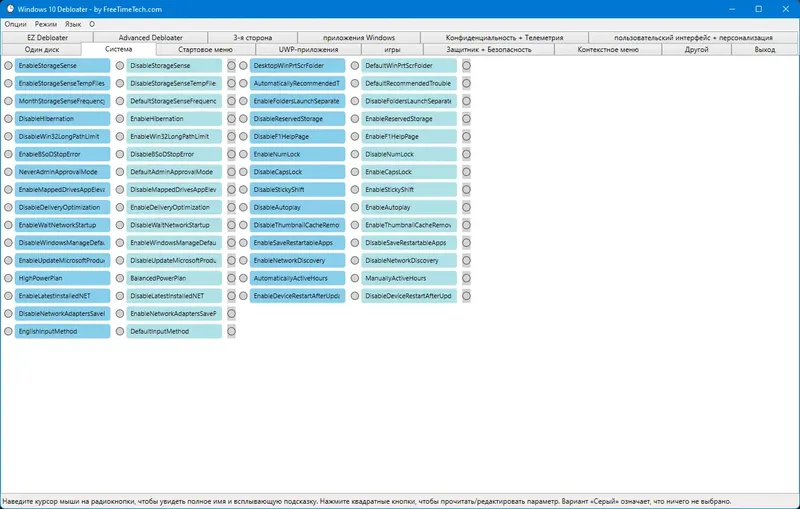Click the grey square button after BalancedPowerPlan
Viewport: 800px width, 509px height.
coord(232,278)
